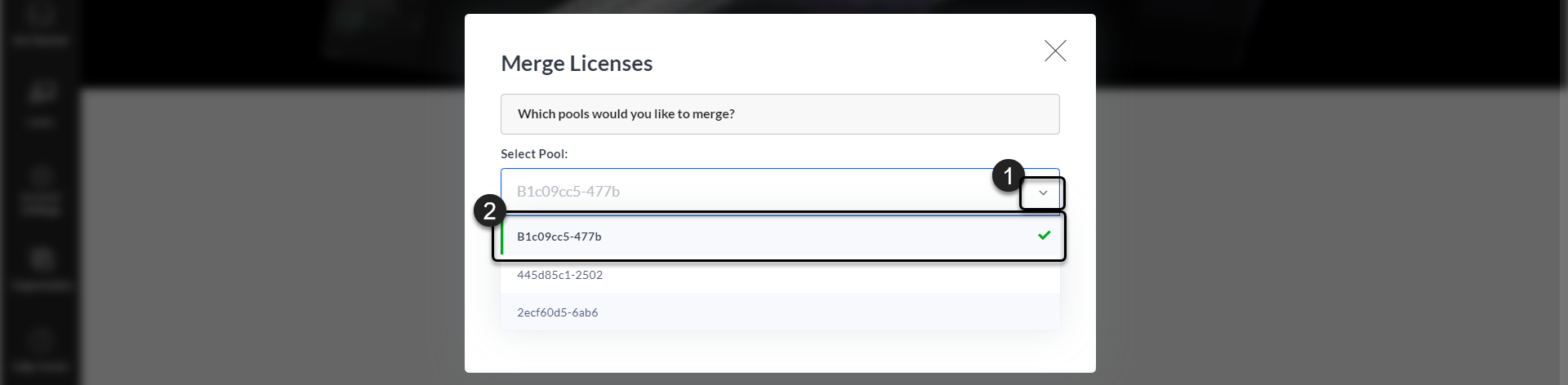This screenshot has width=1568, height=385.
Task: Open the second blurred sidebar item
Action: click(41, 103)
